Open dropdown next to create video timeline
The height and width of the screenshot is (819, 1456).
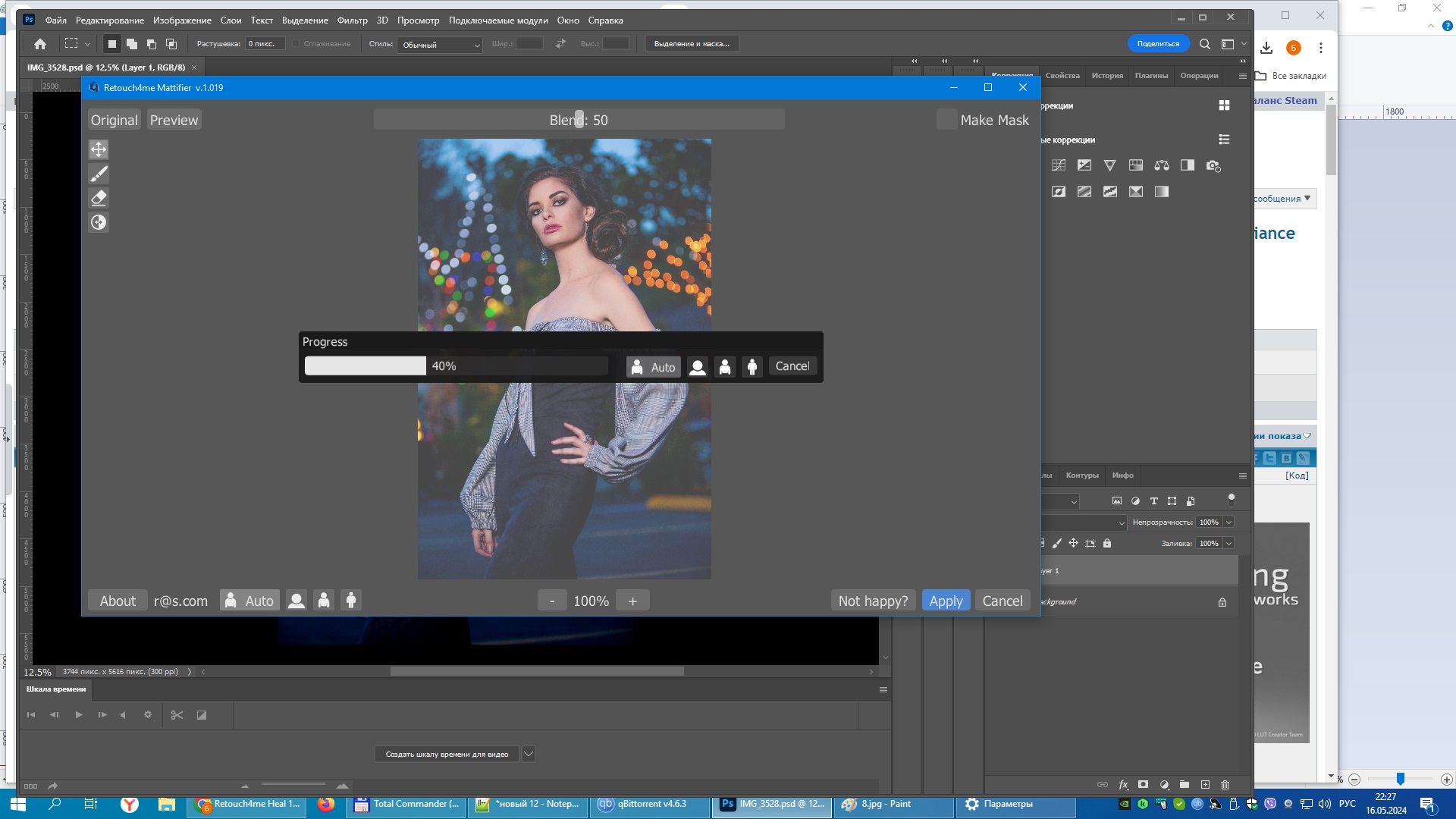tap(529, 754)
